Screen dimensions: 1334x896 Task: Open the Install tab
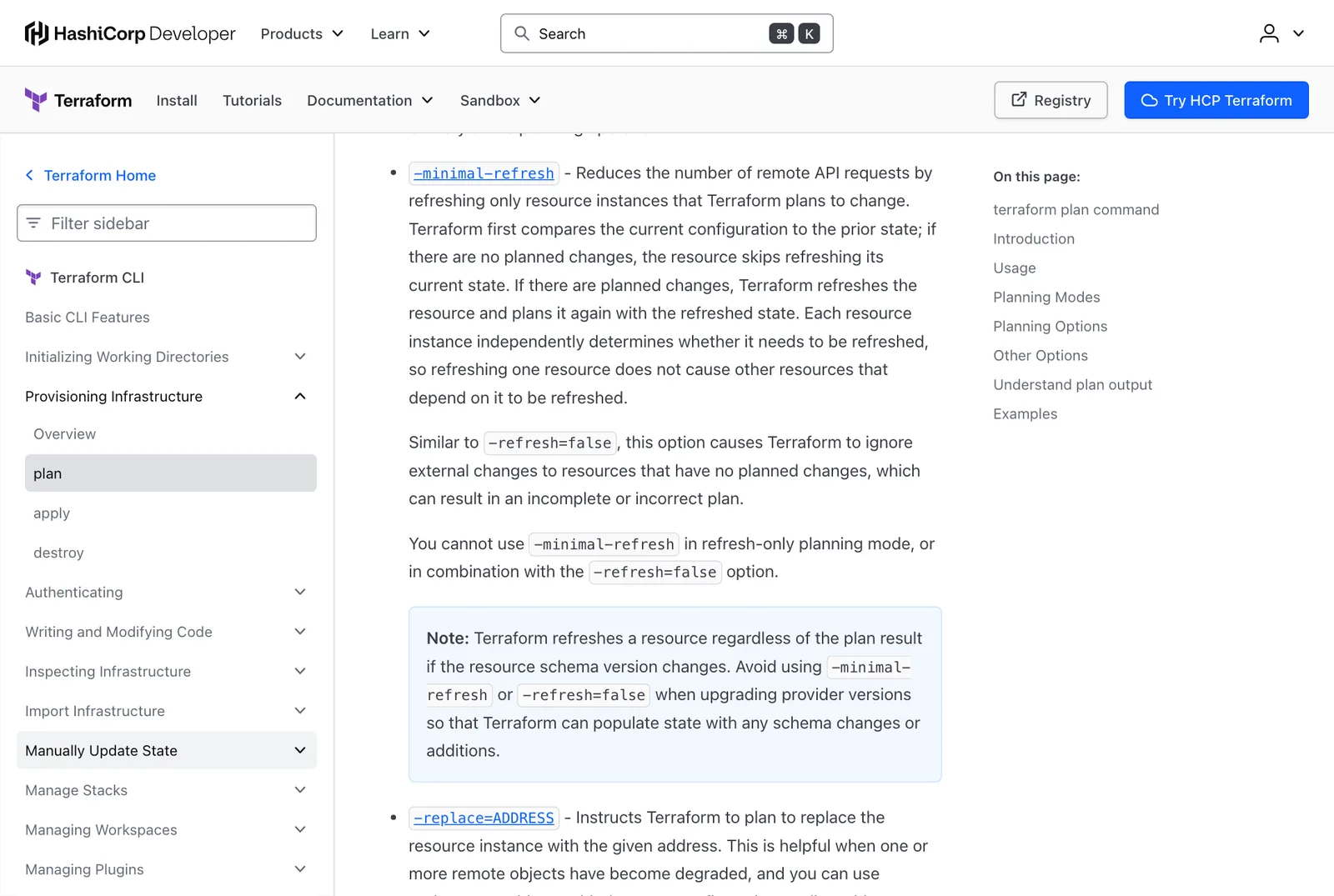click(177, 100)
